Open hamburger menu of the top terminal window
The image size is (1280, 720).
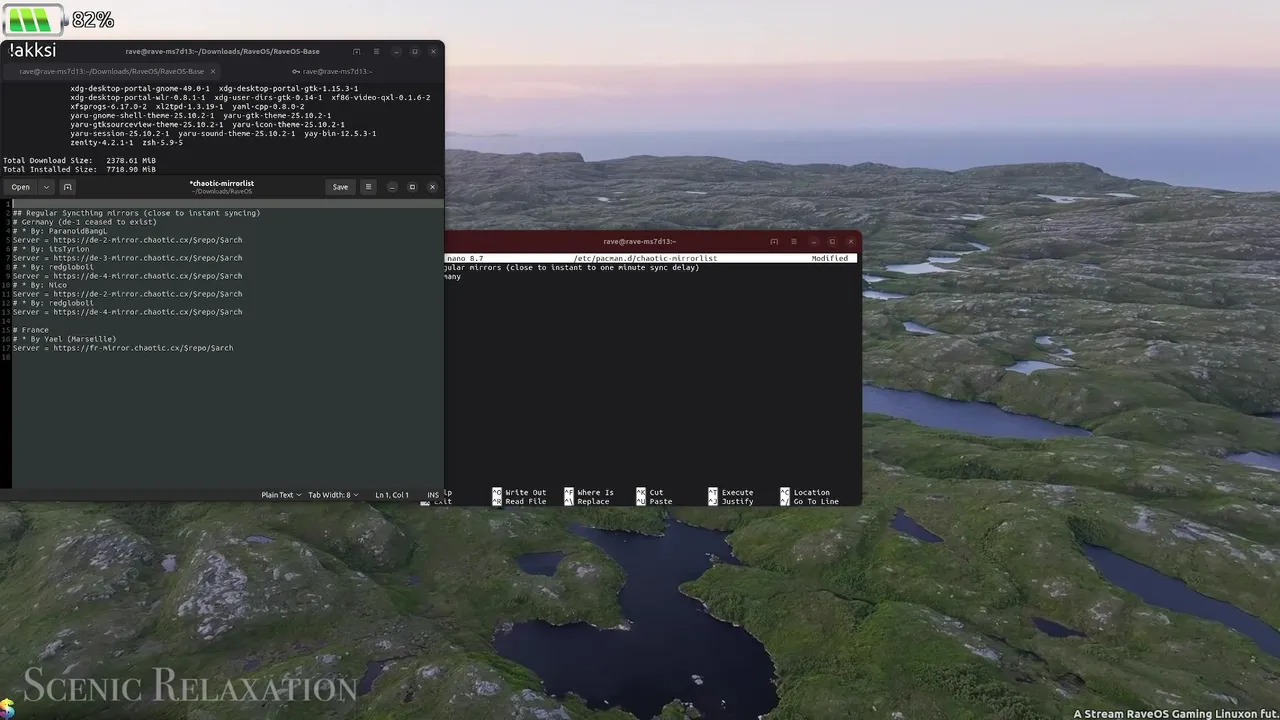click(376, 52)
